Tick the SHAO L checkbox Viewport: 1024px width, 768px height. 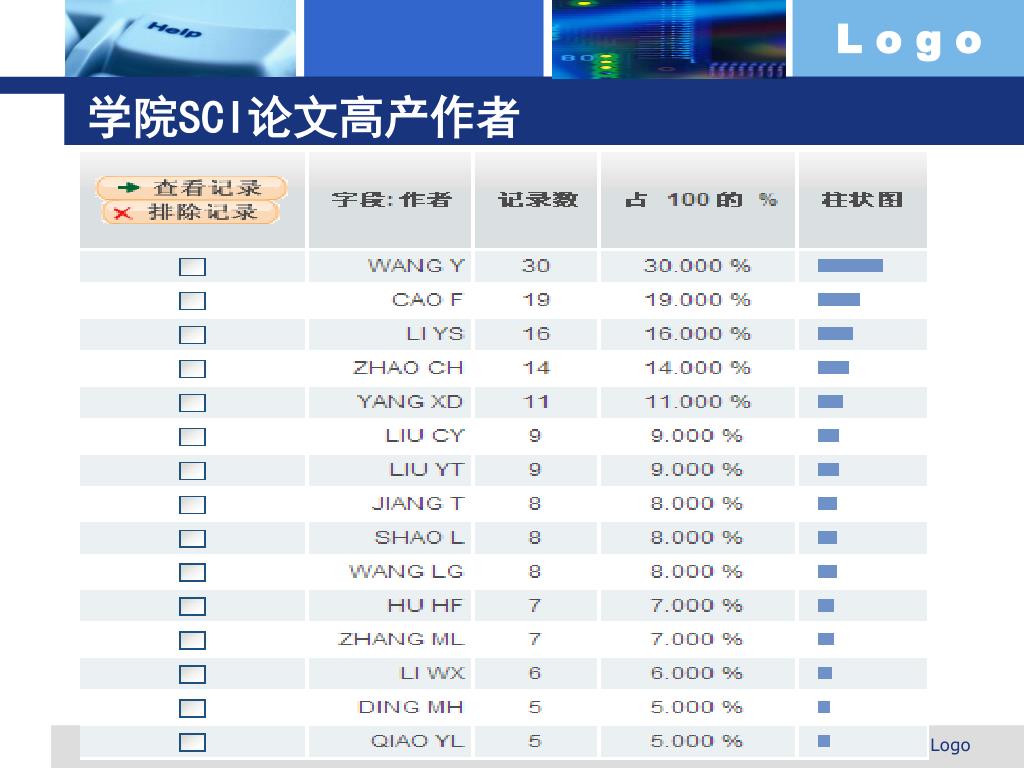[x=193, y=538]
